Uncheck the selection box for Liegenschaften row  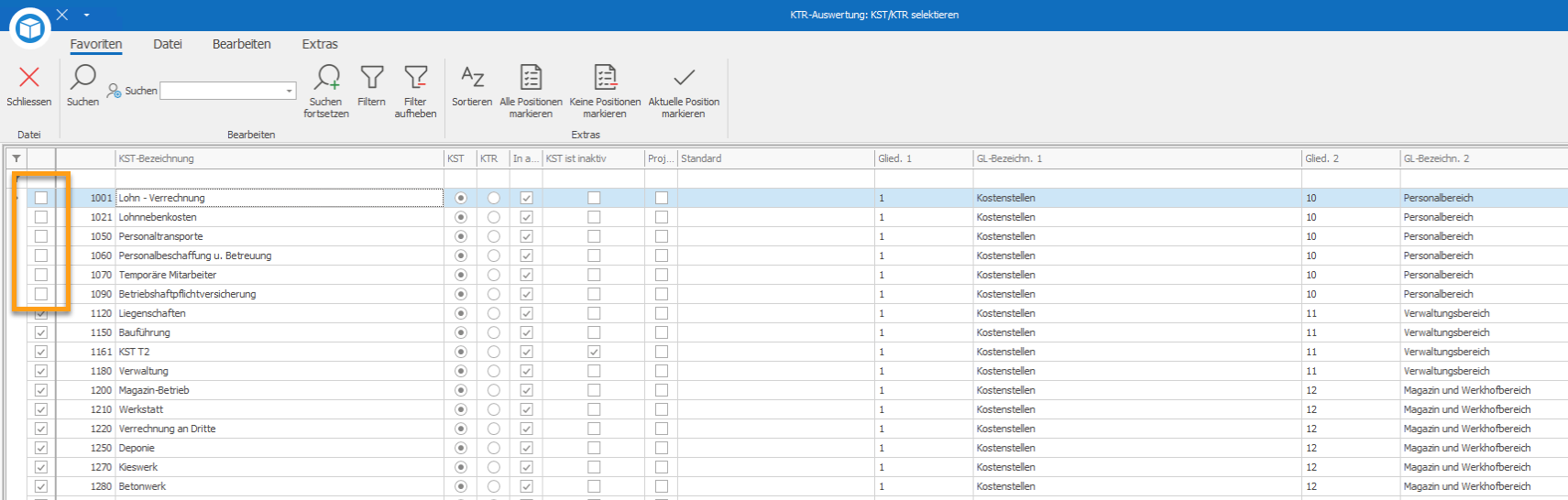(x=41, y=313)
